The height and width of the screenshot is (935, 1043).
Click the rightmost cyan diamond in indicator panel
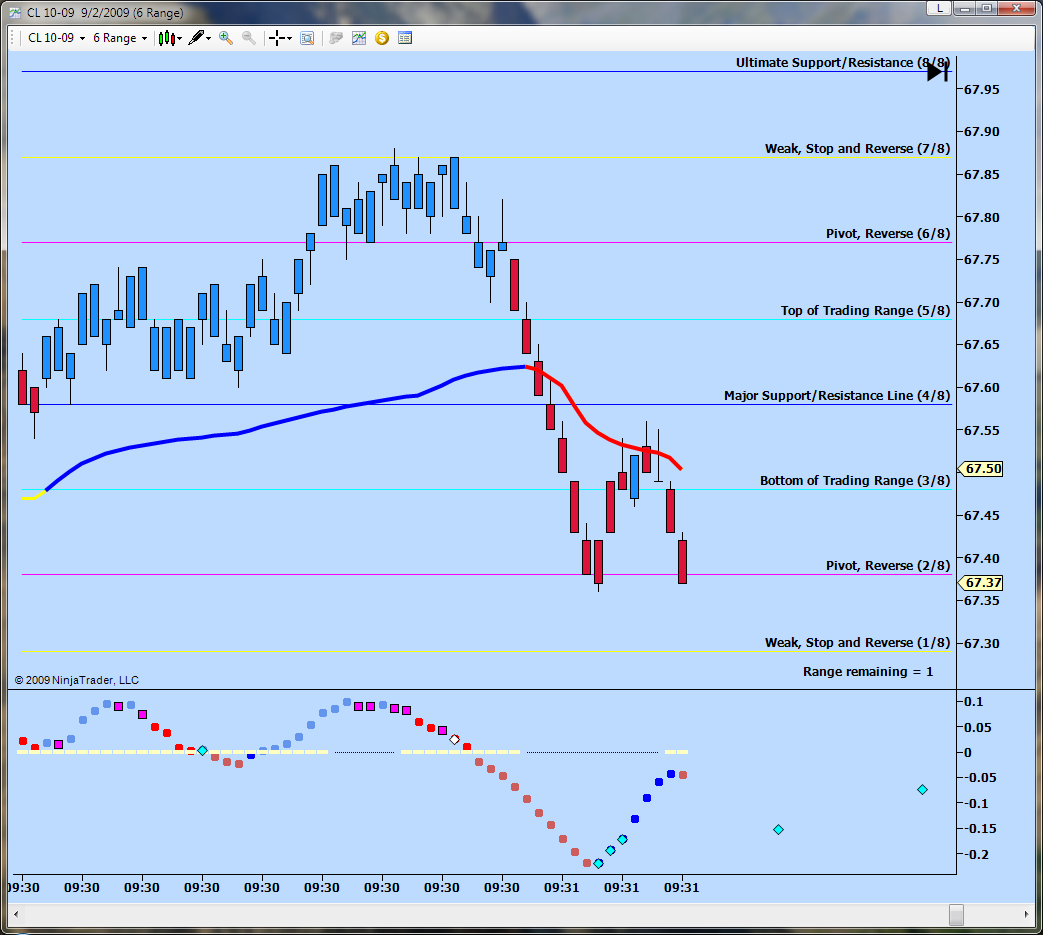(x=922, y=789)
